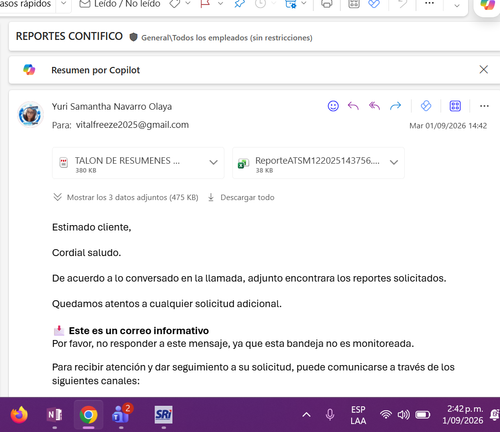The height and width of the screenshot is (432, 500).
Task: Click the blue Viva icon in message header
Action: click(x=426, y=106)
